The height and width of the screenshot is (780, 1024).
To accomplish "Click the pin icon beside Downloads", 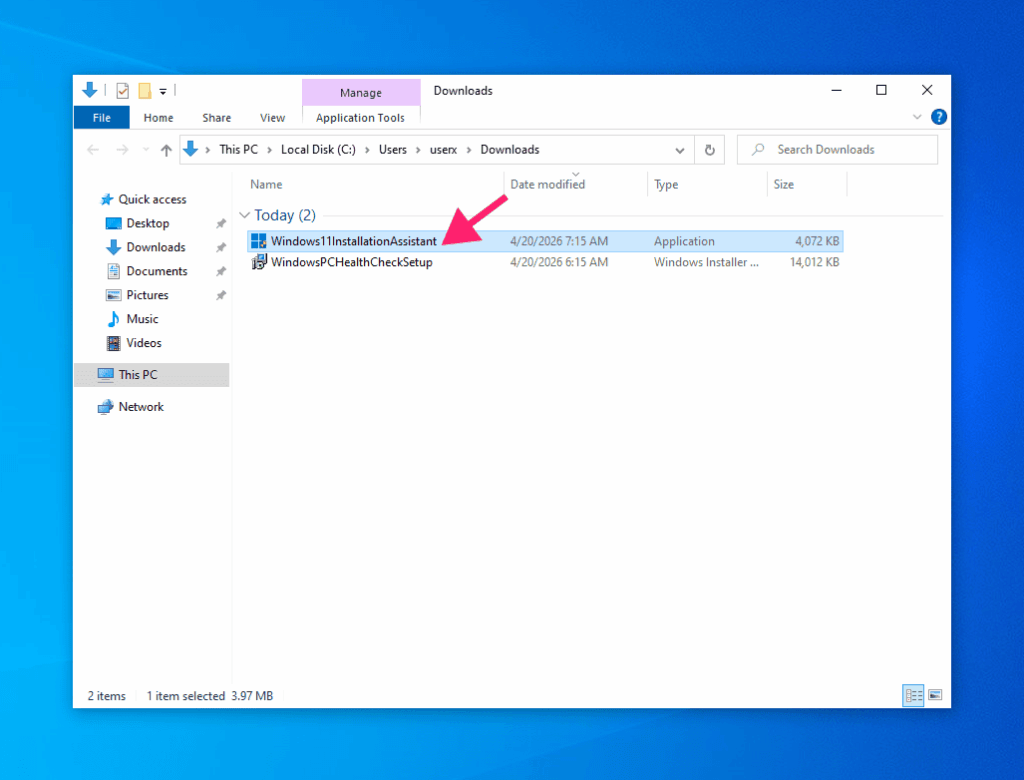I will tap(221, 247).
